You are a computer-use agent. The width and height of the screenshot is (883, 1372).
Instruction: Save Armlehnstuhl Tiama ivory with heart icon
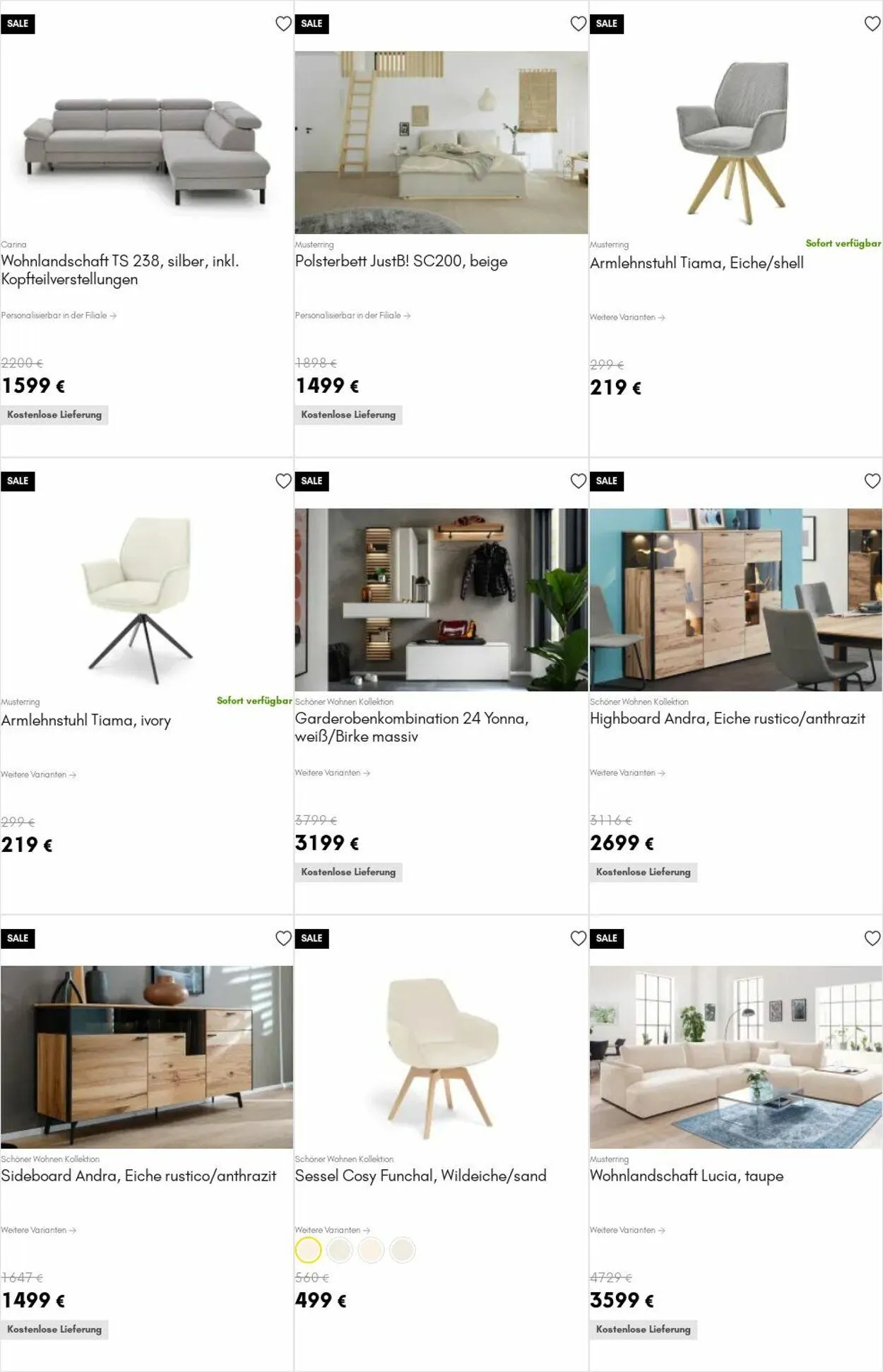tap(283, 481)
